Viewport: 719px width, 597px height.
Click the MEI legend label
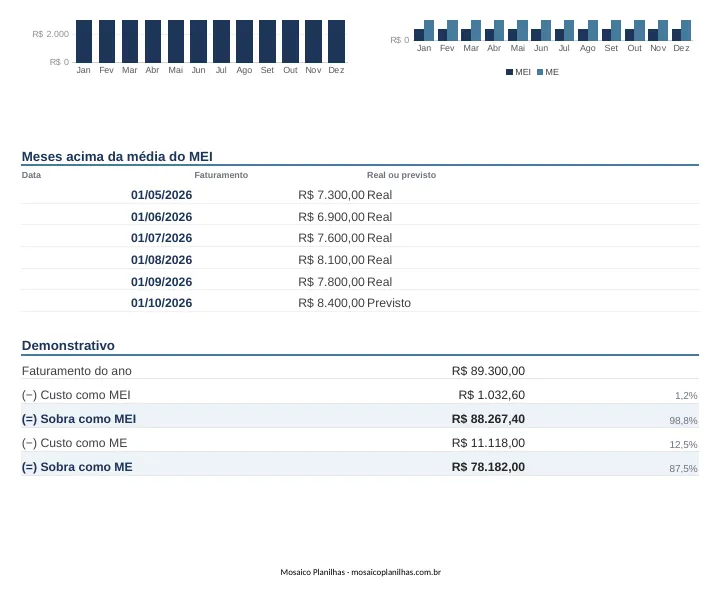tap(523, 72)
